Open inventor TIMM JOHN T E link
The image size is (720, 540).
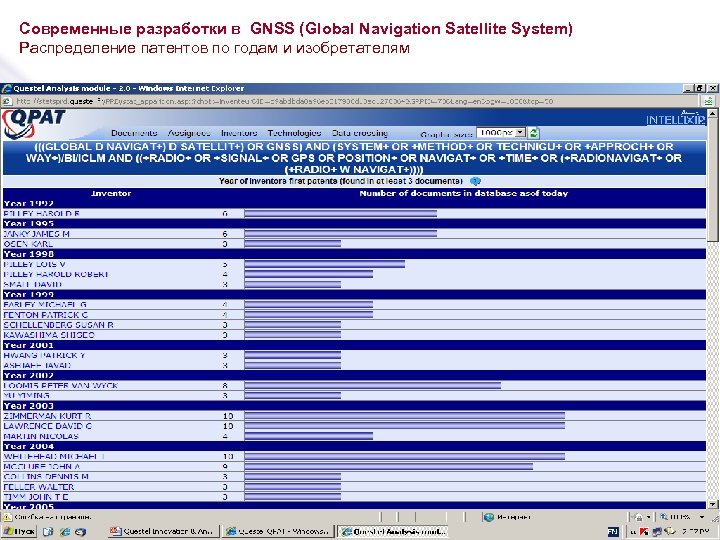36,497
